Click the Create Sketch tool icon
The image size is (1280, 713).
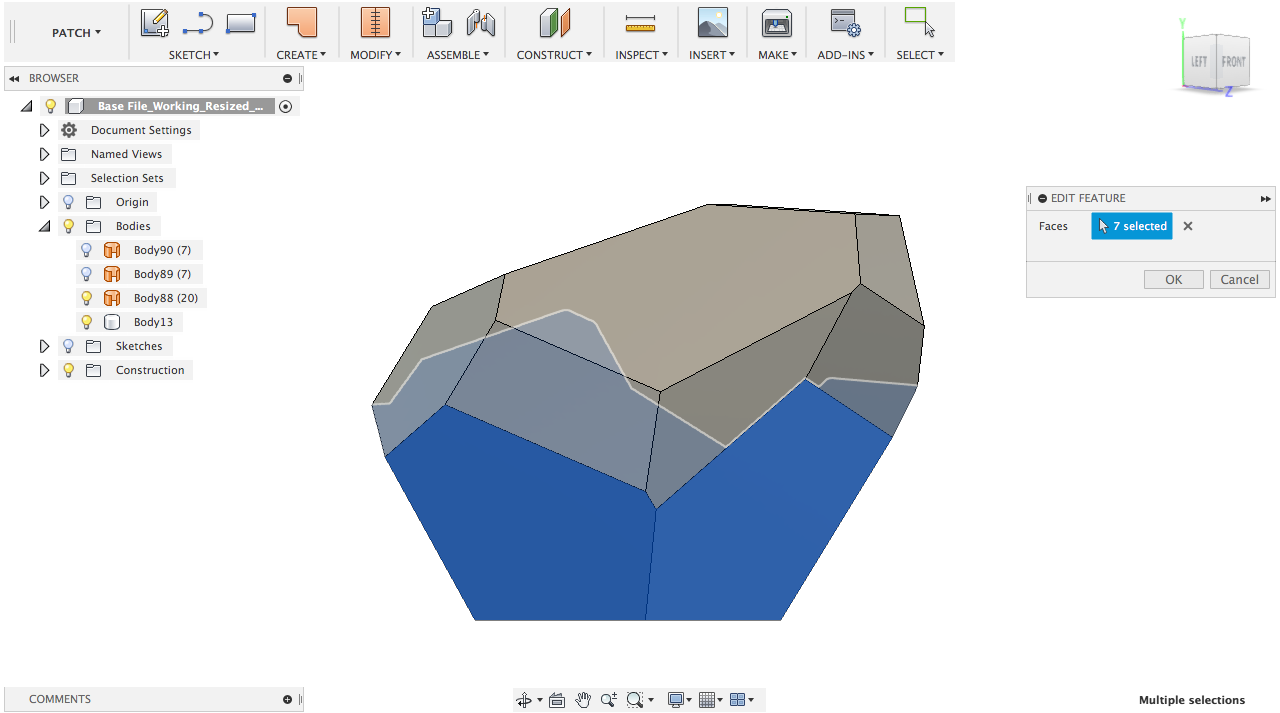154,23
